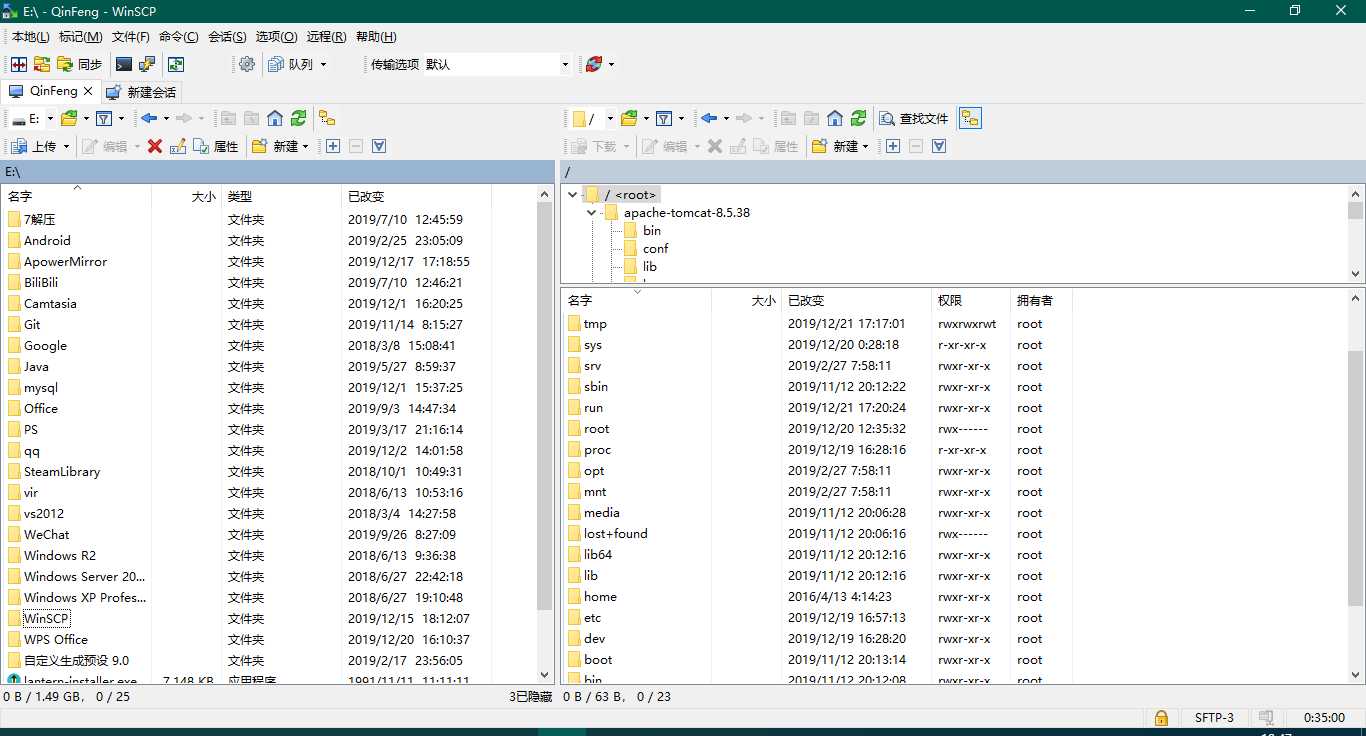
Task: Click open directory icon in remote panel
Action: click(629, 118)
